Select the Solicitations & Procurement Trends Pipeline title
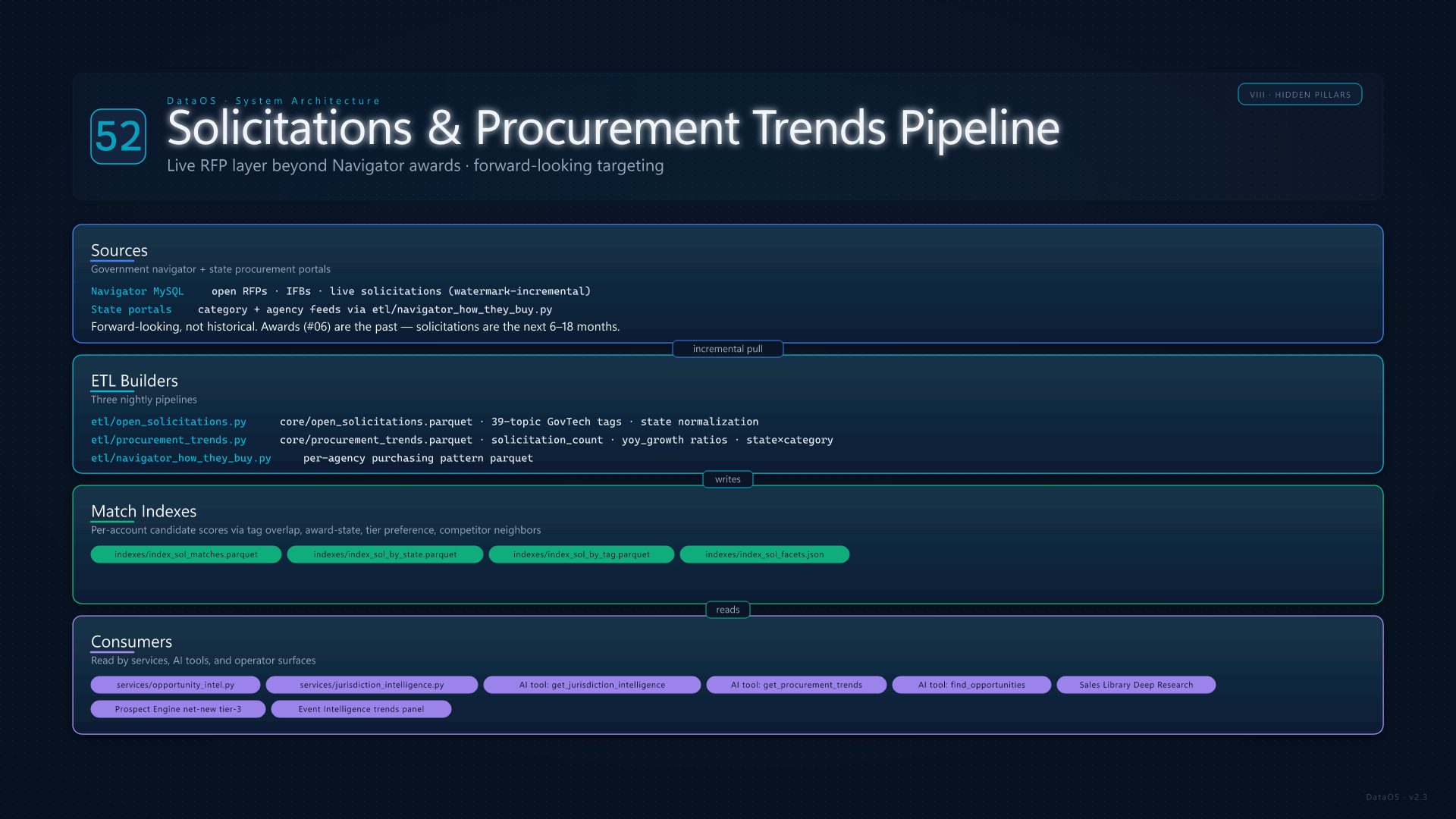1456x819 pixels. 613,127
